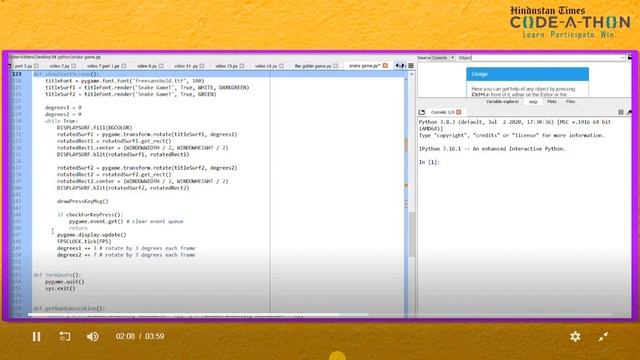Click the console eraser icon
This screenshot has width=640, height=360.
point(629,112)
